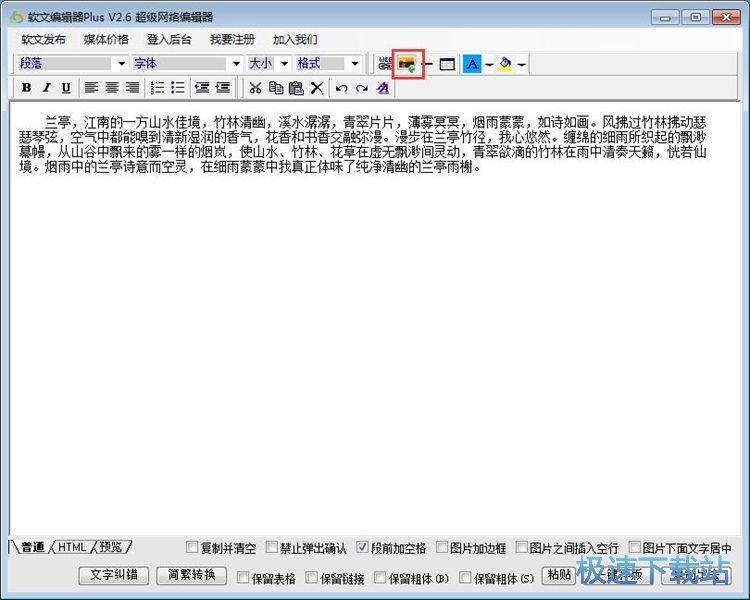Expand font color options arrow
Screen dimensions: 750x600
(489, 64)
